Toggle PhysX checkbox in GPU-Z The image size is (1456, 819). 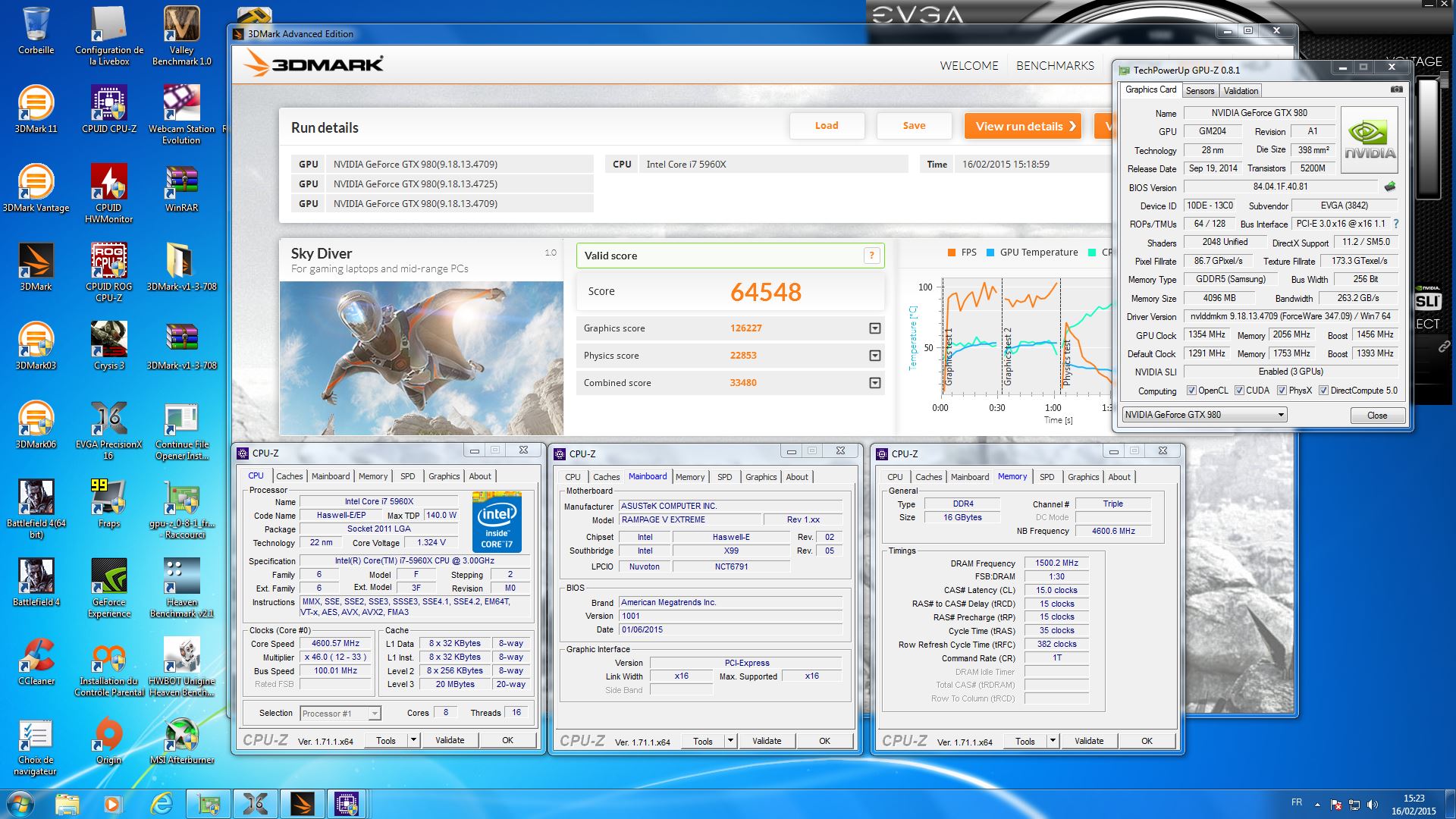click(1282, 391)
